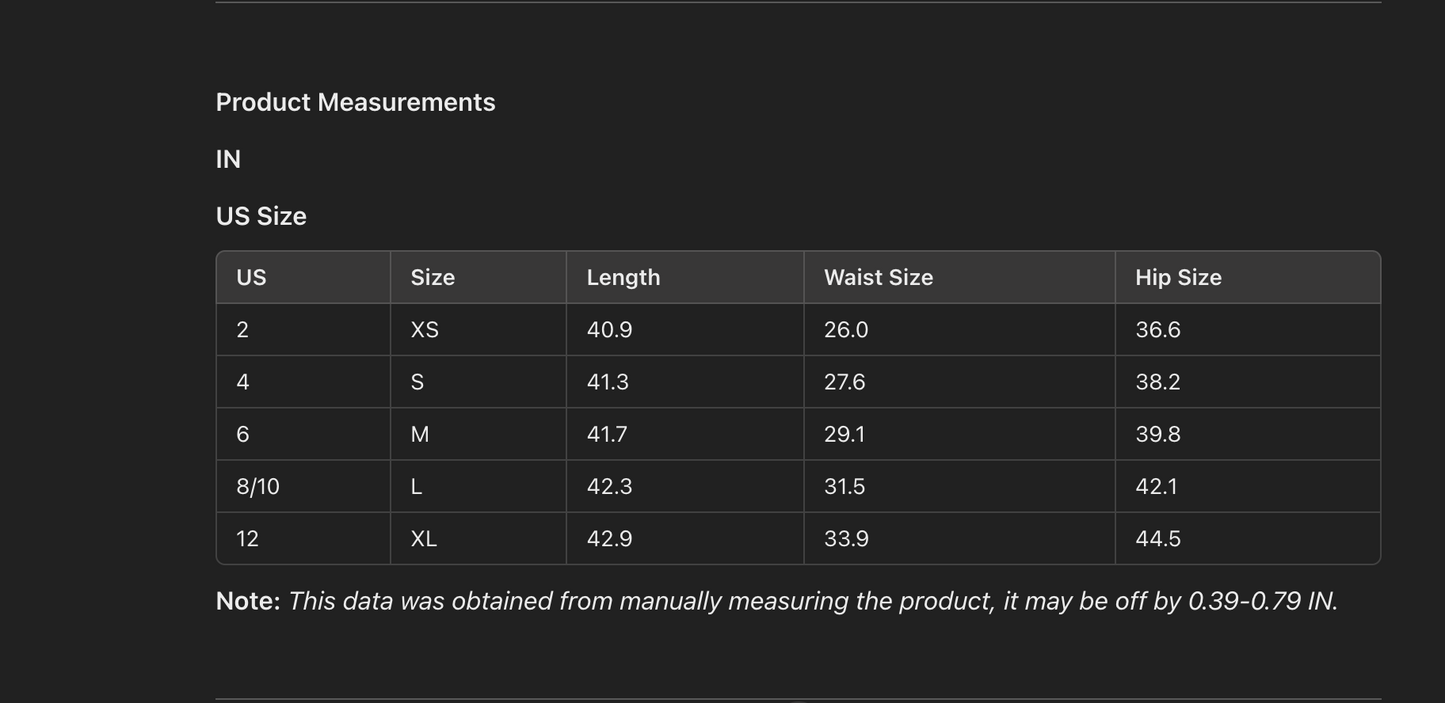Screen dimensions: 1445x703
Task: Click the US column header
Action: click(x=251, y=277)
